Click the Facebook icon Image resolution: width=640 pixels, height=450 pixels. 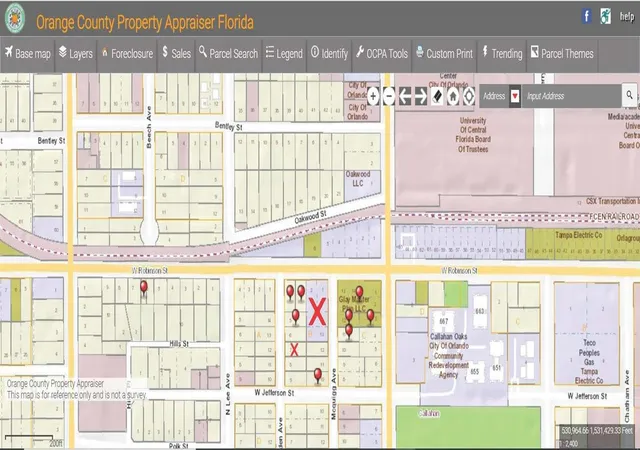[587, 16]
